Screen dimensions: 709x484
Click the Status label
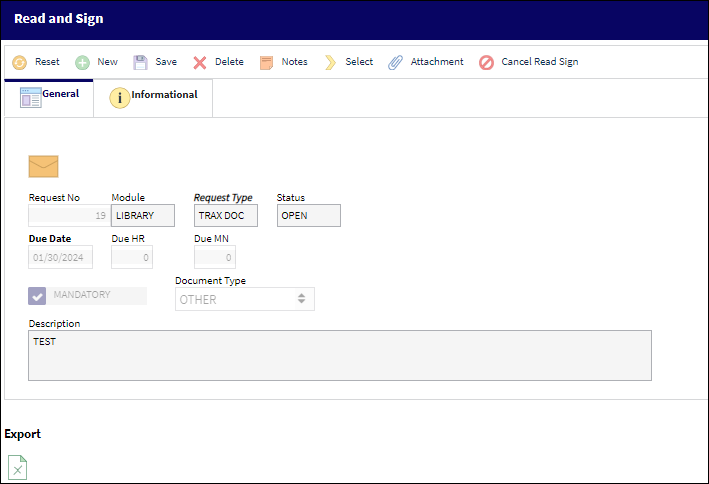click(291, 198)
